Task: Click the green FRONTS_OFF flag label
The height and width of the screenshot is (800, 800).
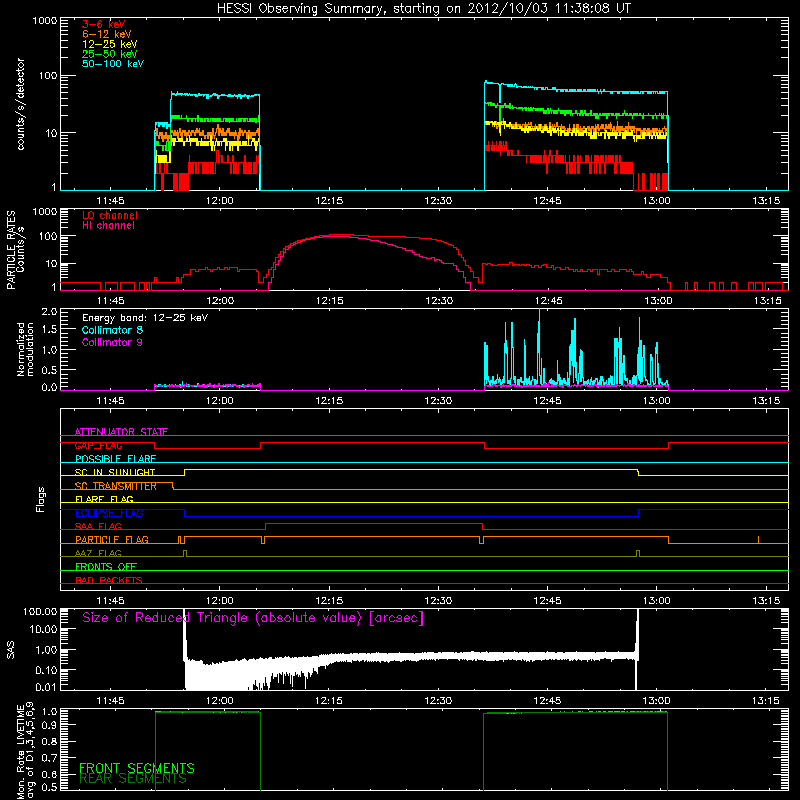Action: 106,567
